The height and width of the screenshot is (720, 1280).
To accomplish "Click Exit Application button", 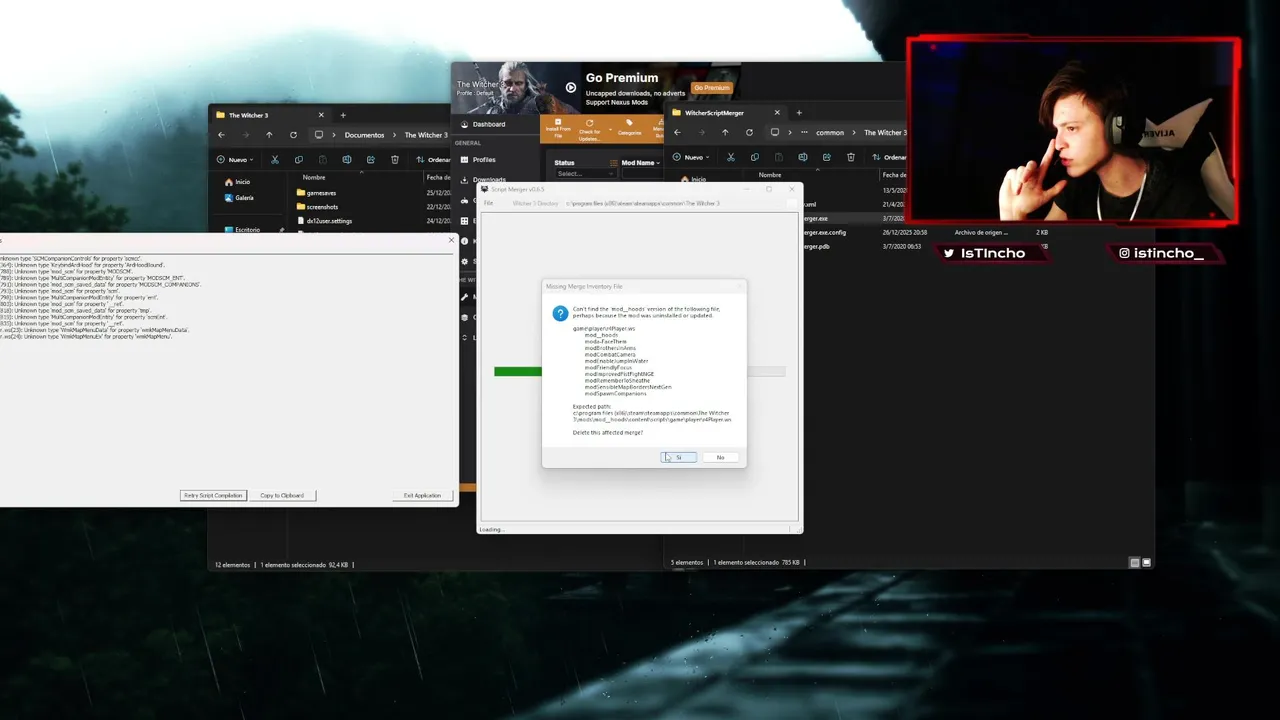I will tap(422, 495).
